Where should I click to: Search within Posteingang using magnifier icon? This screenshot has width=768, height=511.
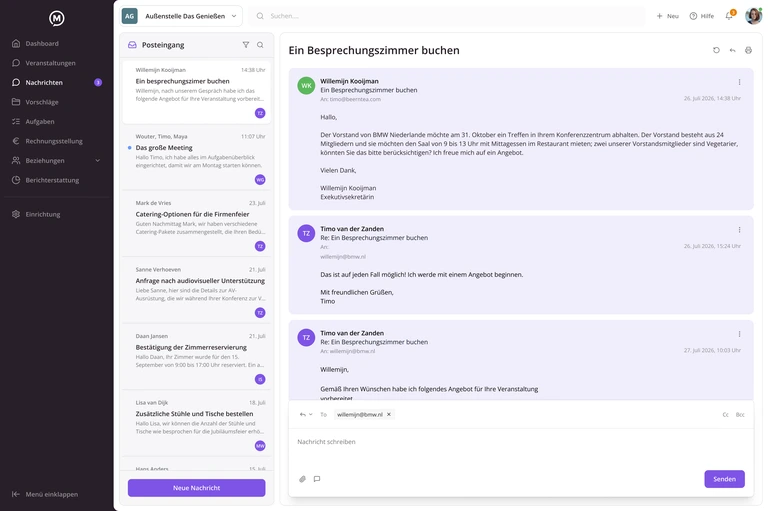tap(260, 45)
